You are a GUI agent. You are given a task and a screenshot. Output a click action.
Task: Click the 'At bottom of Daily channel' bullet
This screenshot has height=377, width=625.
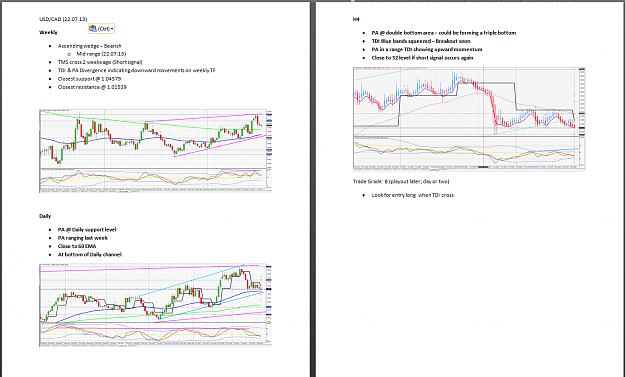pyautogui.click(x=90, y=254)
